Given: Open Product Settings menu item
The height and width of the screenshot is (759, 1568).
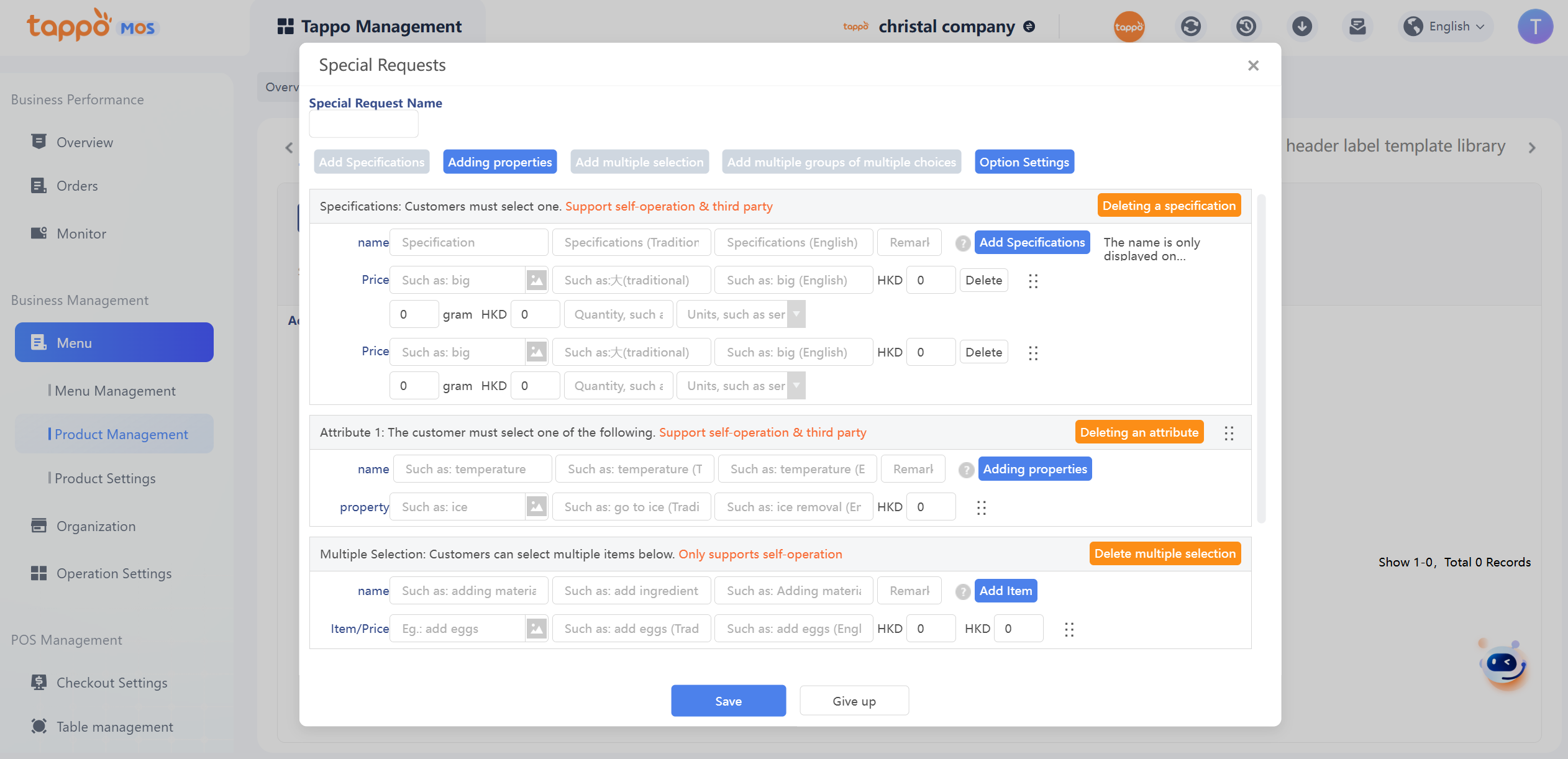Looking at the screenshot, I should pyautogui.click(x=105, y=478).
